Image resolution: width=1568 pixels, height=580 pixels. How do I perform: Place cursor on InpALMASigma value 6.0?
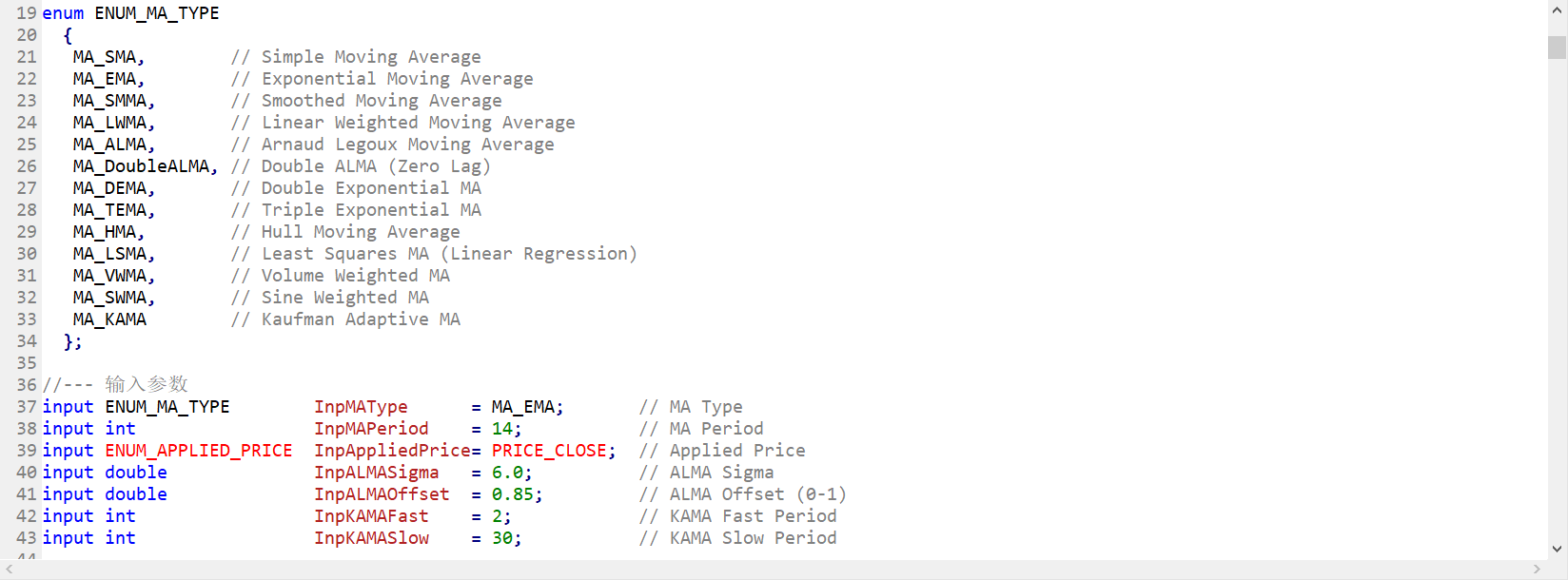point(507,473)
